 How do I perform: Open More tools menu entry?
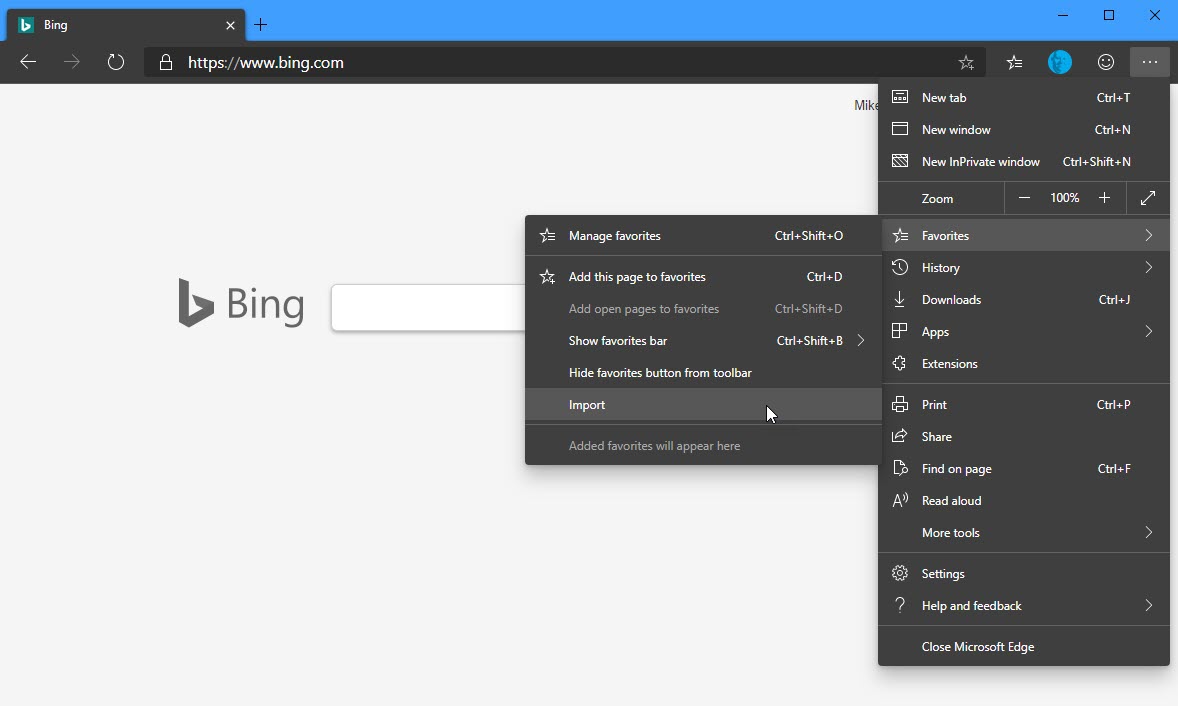point(1024,533)
